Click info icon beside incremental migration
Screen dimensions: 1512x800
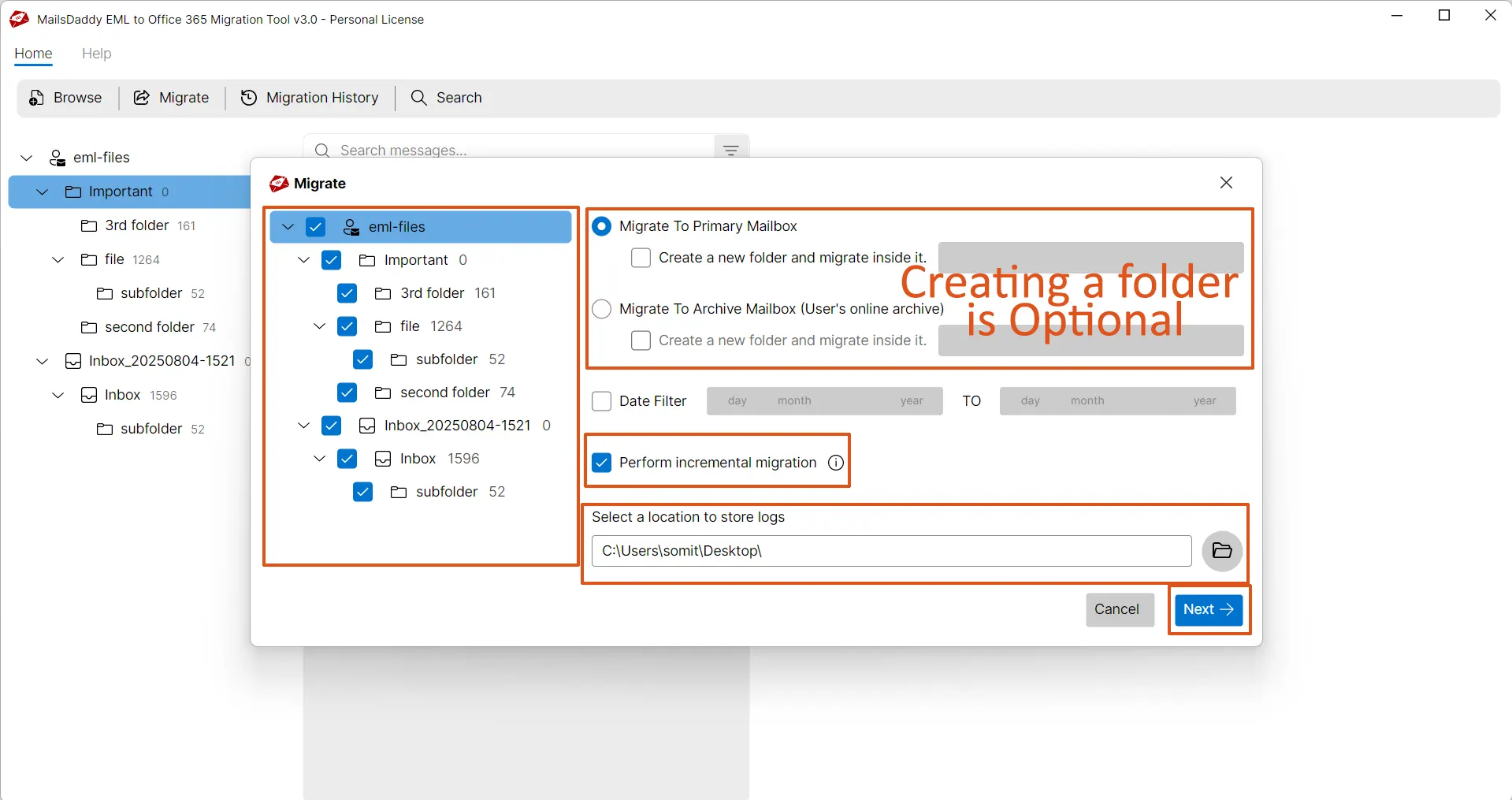point(836,463)
